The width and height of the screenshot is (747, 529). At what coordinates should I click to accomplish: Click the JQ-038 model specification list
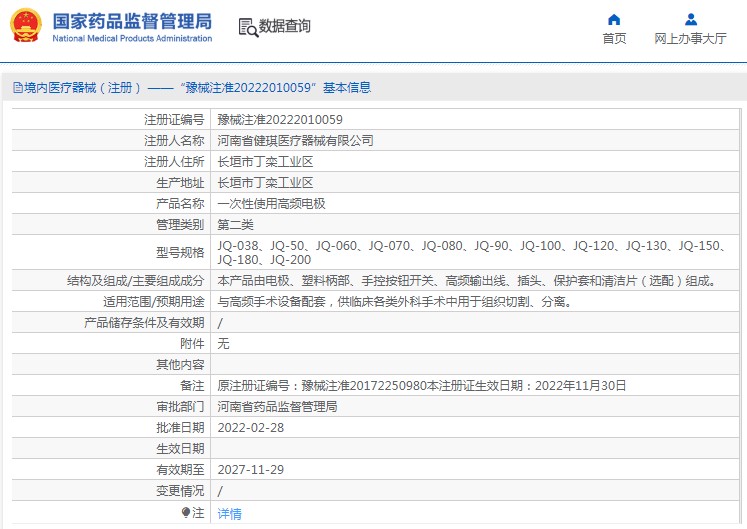pyautogui.click(x=472, y=253)
